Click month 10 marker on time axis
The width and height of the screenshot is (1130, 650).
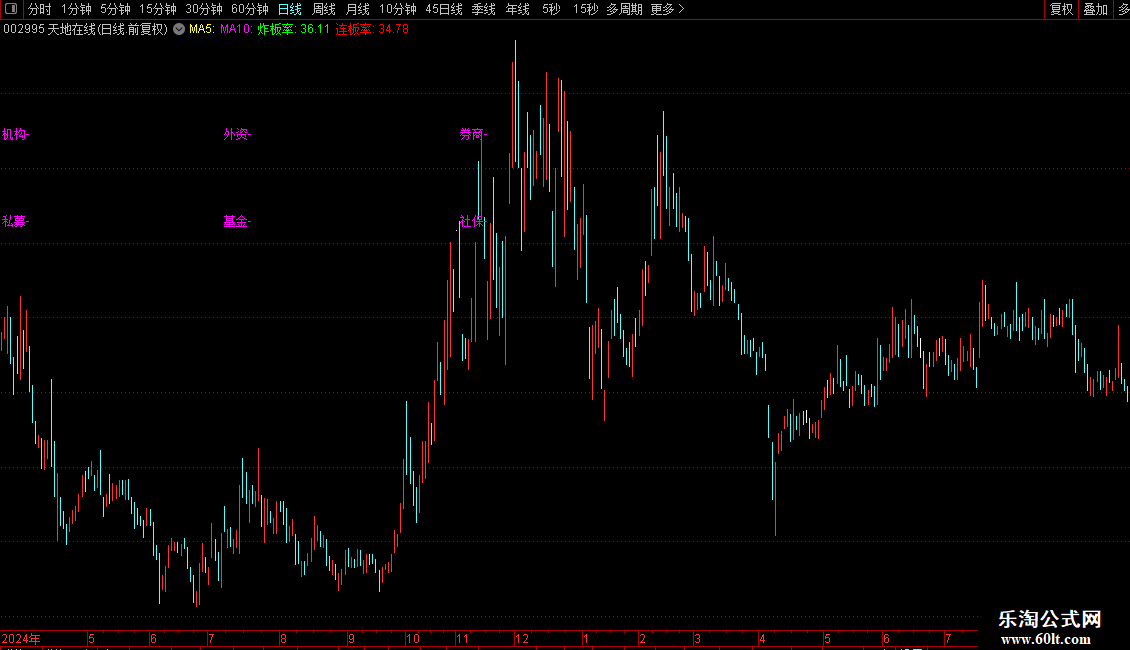(x=412, y=638)
